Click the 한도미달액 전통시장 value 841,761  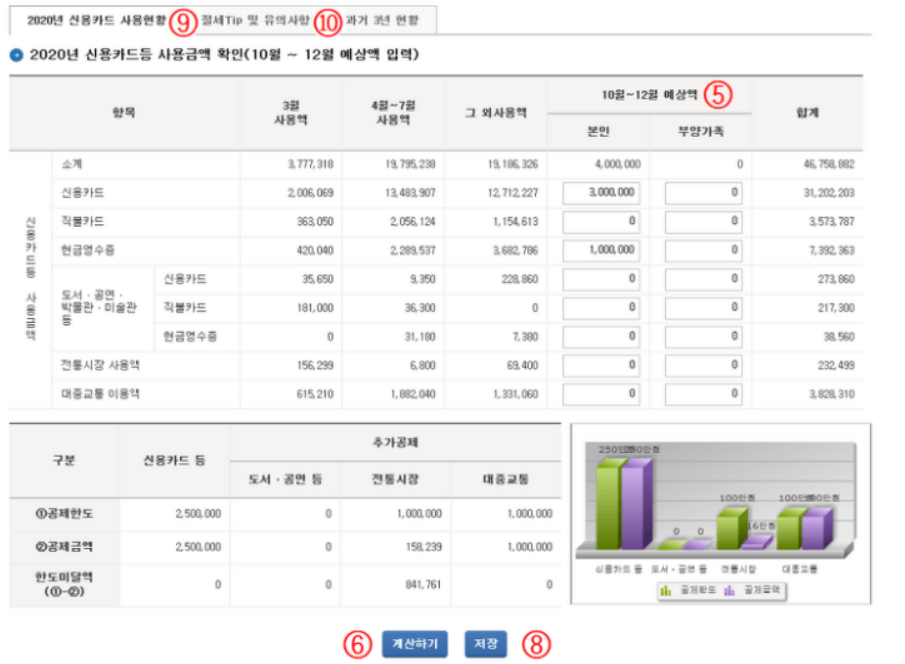pos(422,584)
